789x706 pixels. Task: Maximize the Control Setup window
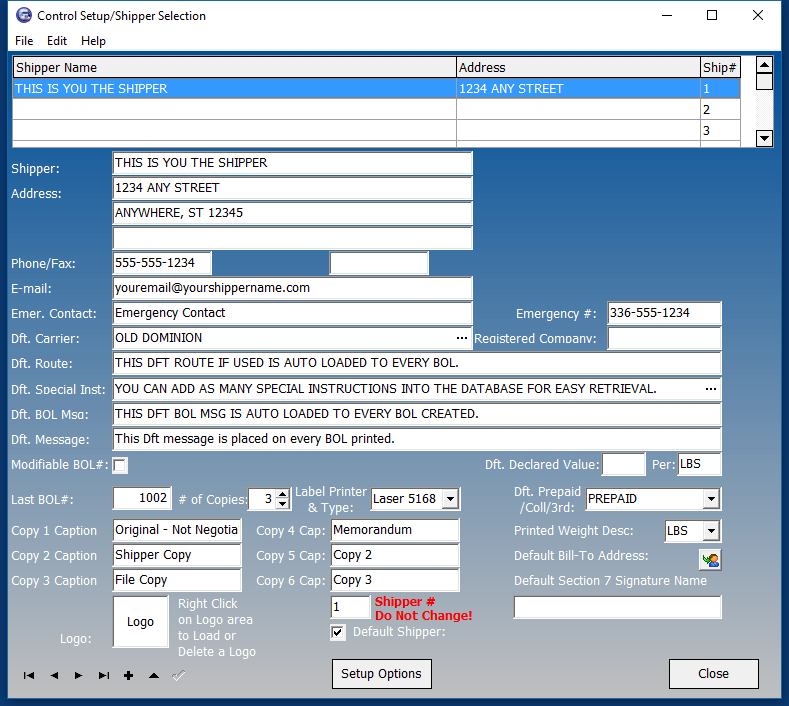(x=712, y=16)
